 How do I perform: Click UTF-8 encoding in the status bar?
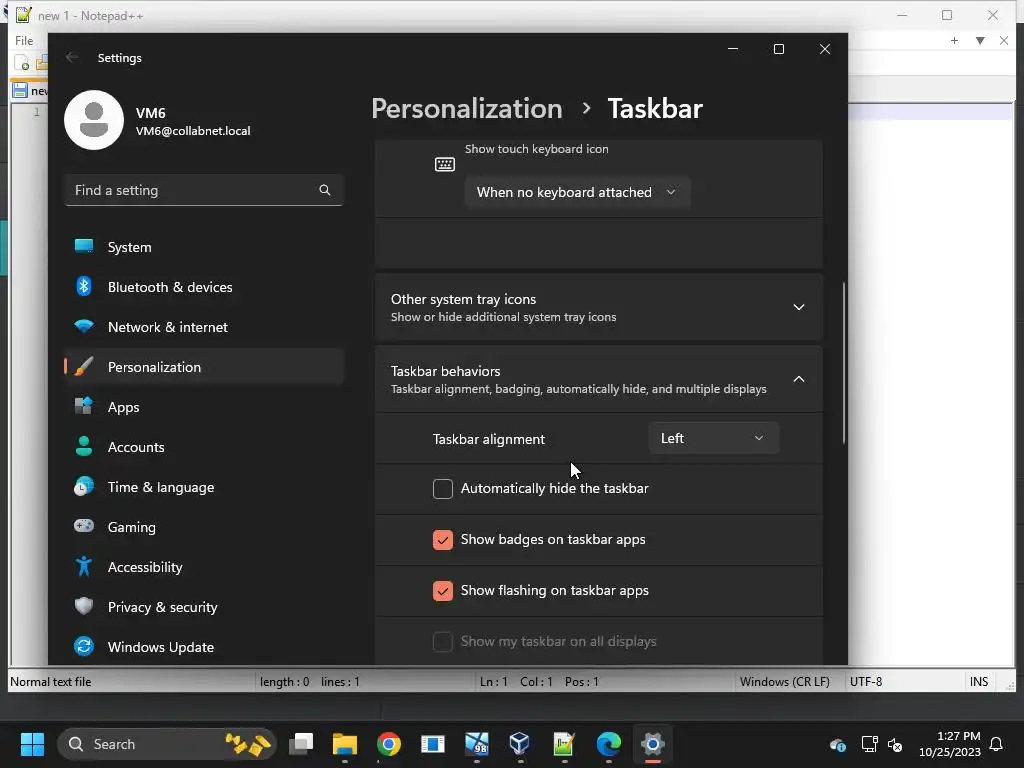tap(865, 682)
